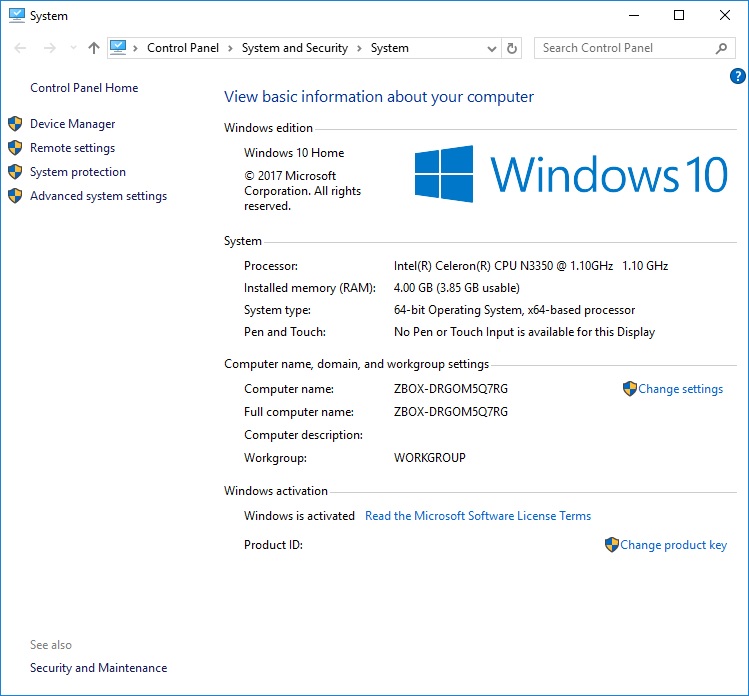Screen dimensions: 749x696
Task: Click the System window title icon
Action: 17,15
